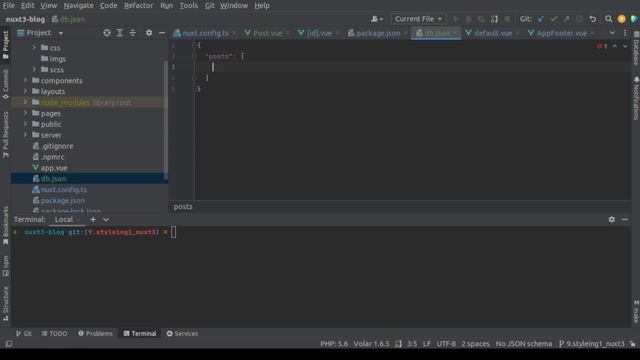Open the Services tool window button
This screenshot has height=360, width=640.
tap(182, 333)
